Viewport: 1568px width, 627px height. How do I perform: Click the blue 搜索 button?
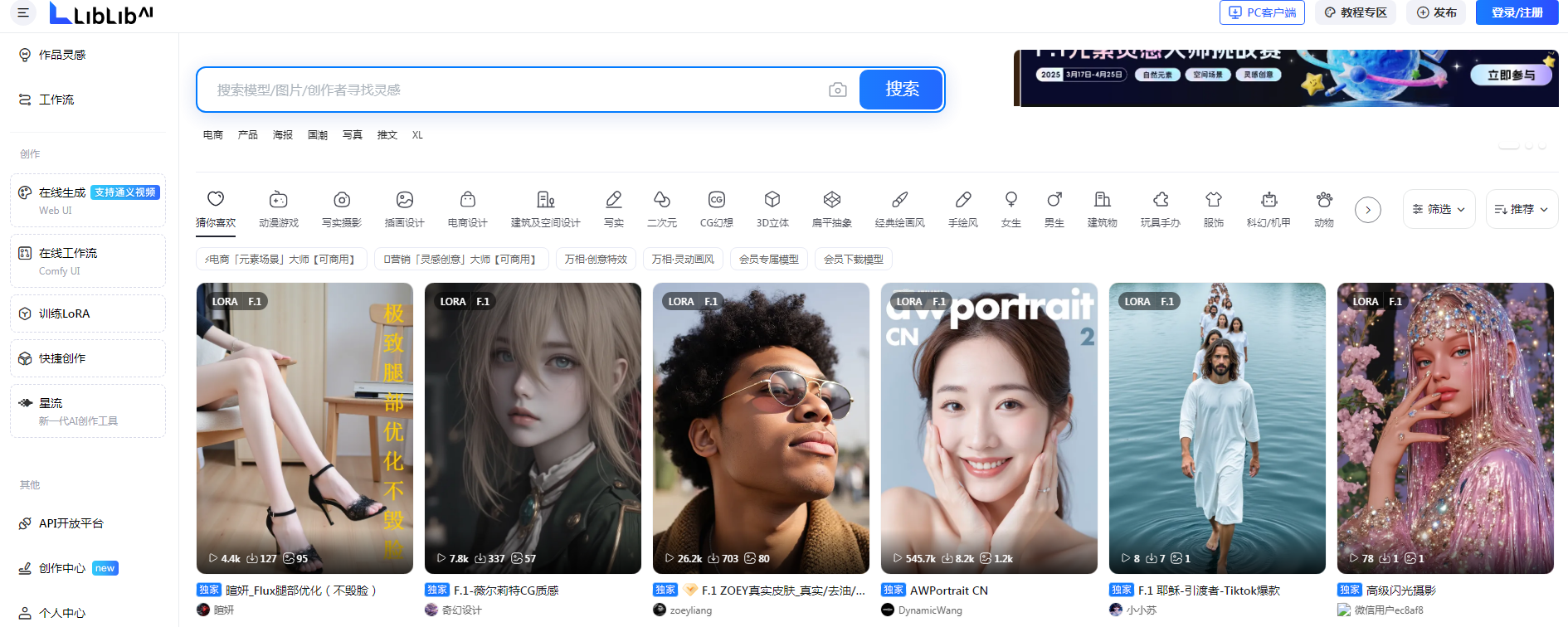tap(901, 90)
